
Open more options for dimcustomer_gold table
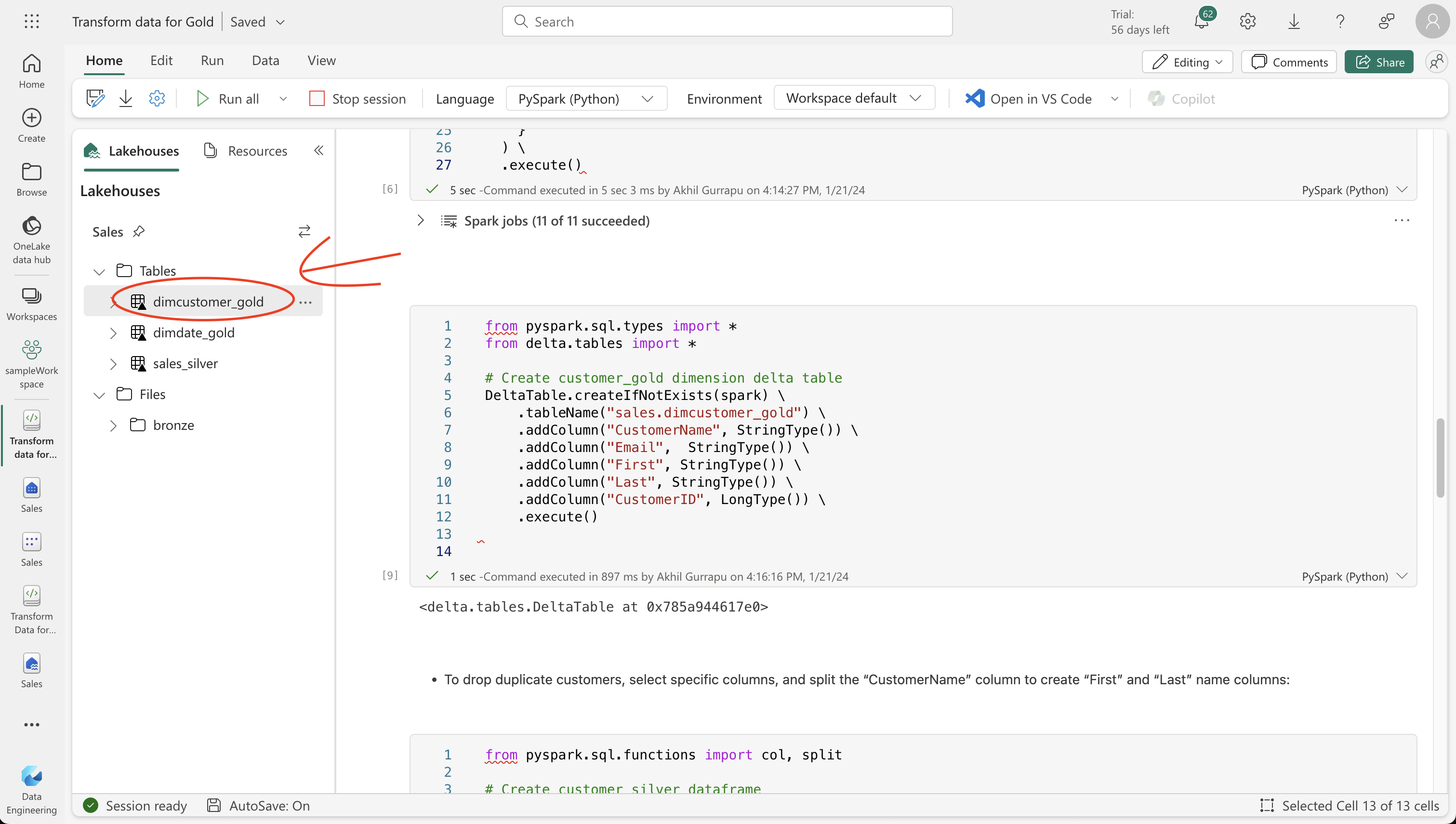pos(305,302)
